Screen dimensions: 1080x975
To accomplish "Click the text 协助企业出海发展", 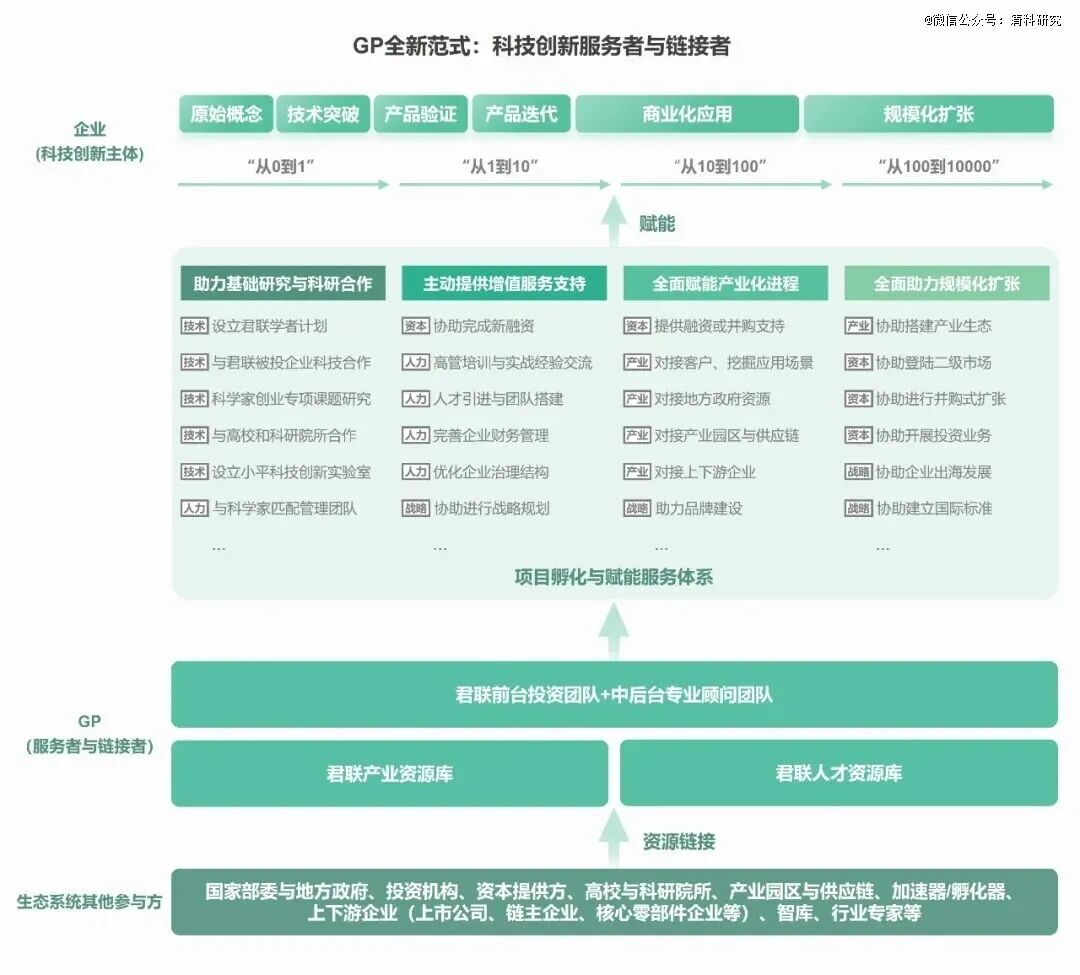I will (x=933, y=472).
